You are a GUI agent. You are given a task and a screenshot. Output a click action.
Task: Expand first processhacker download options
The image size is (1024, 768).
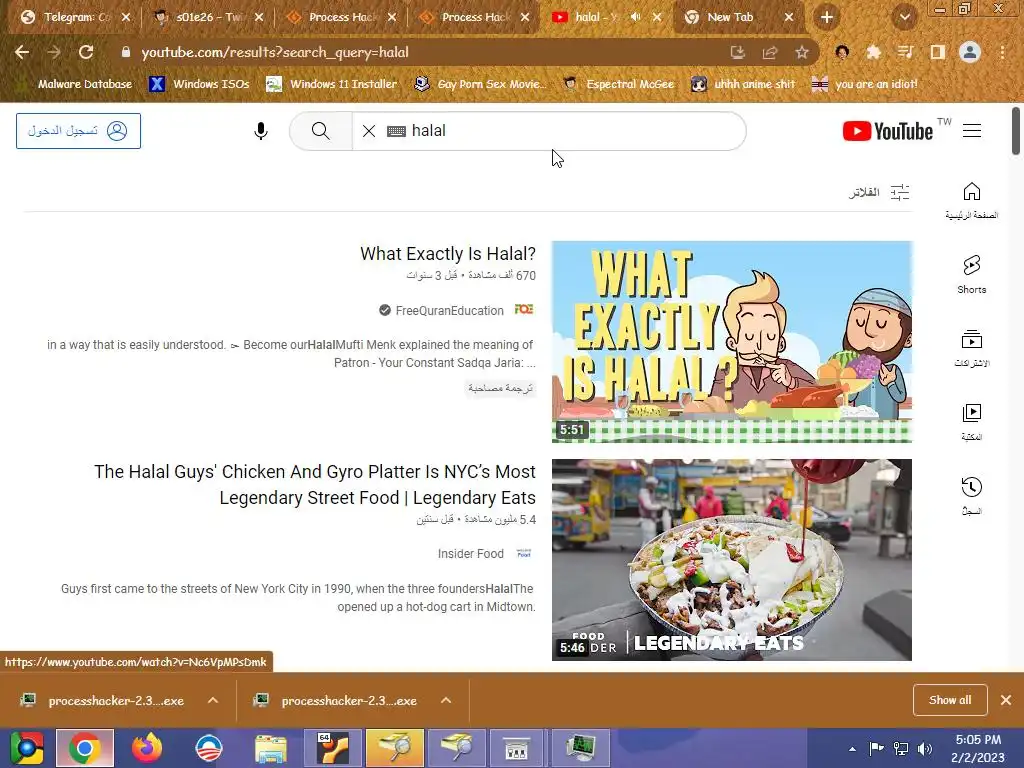pyautogui.click(x=213, y=700)
